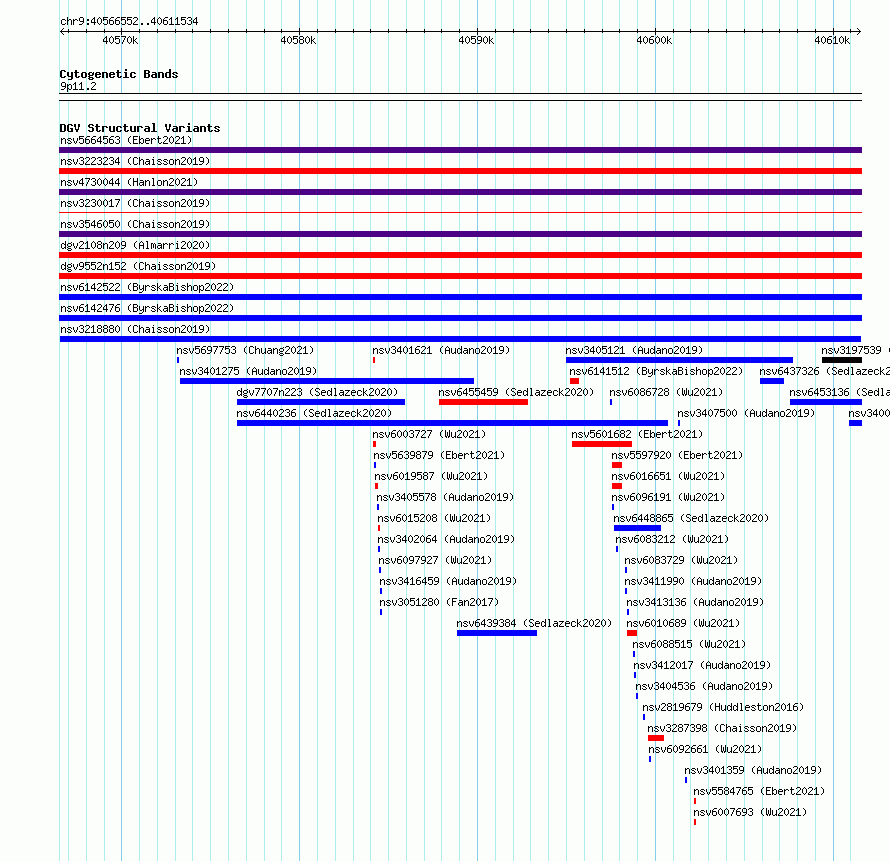Open nsv3401275 (Audano2019) variant label
890x861 pixels.
248,371
